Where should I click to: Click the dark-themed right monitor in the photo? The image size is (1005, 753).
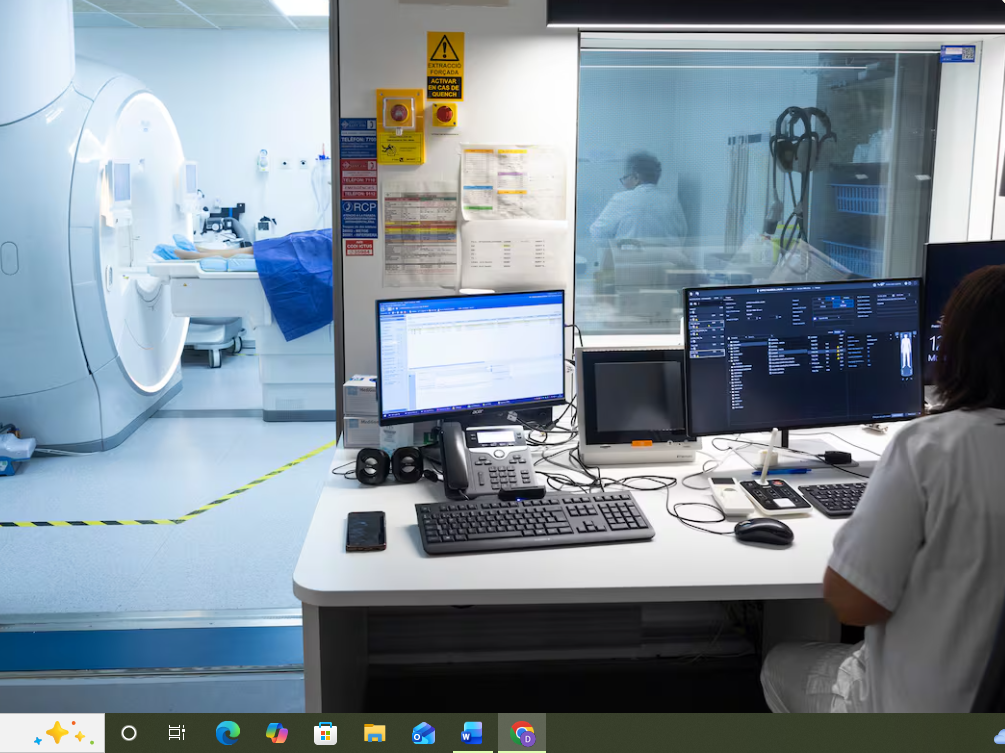[803, 357]
